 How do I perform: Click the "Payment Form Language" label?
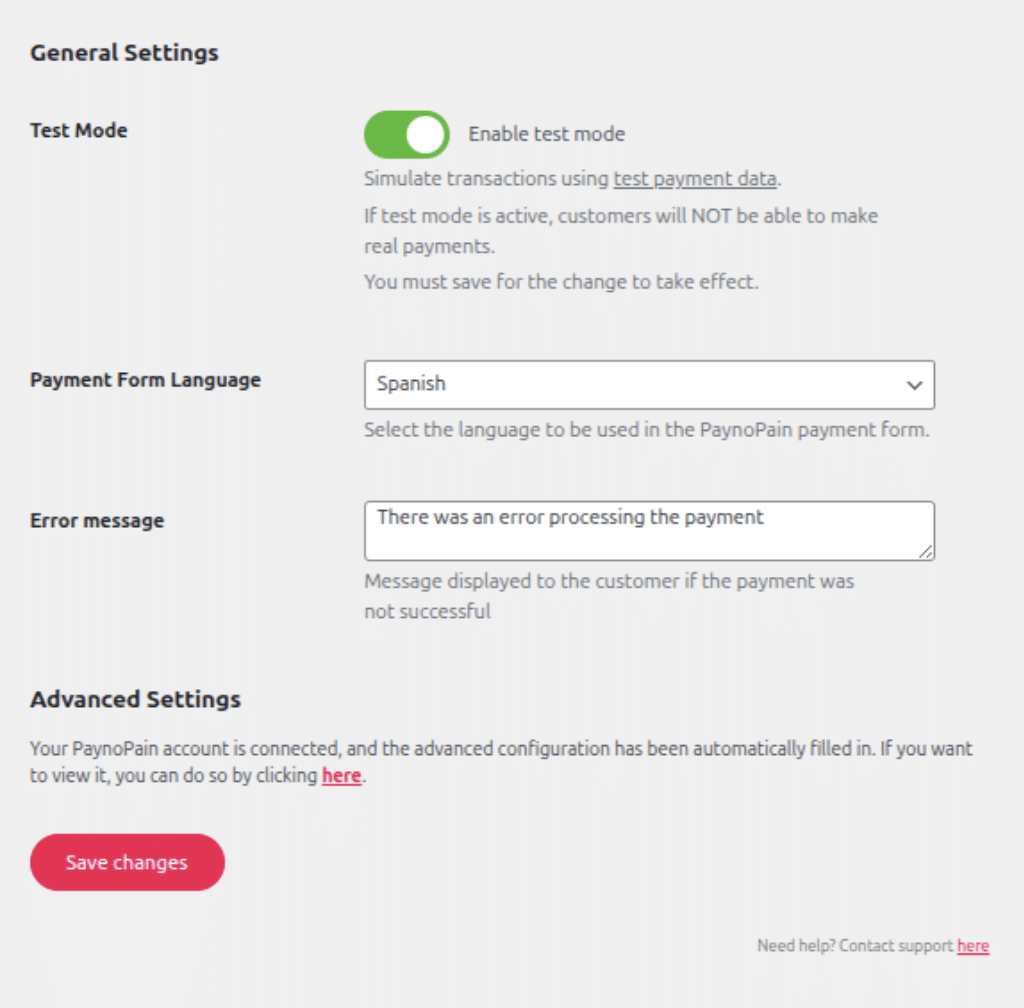click(x=145, y=380)
